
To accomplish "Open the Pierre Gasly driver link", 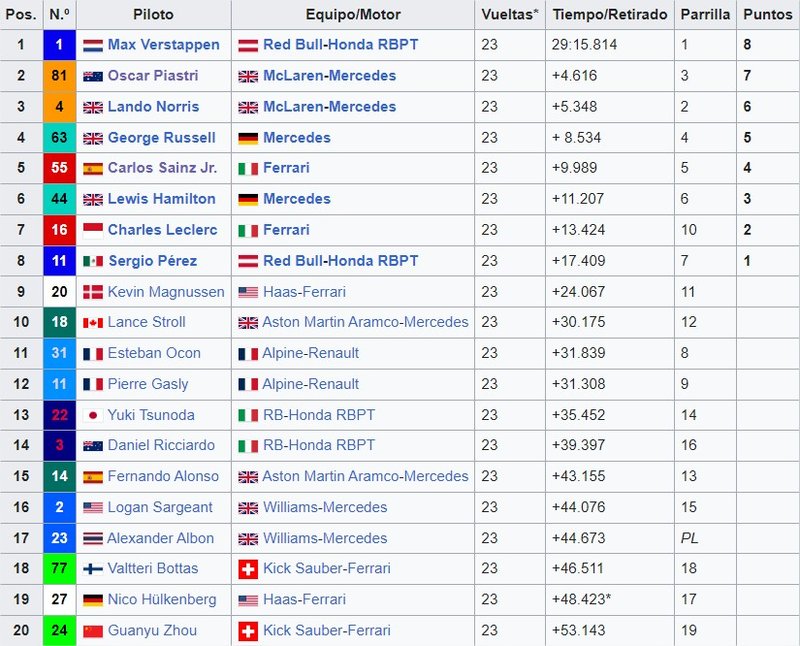I will pos(147,384).
